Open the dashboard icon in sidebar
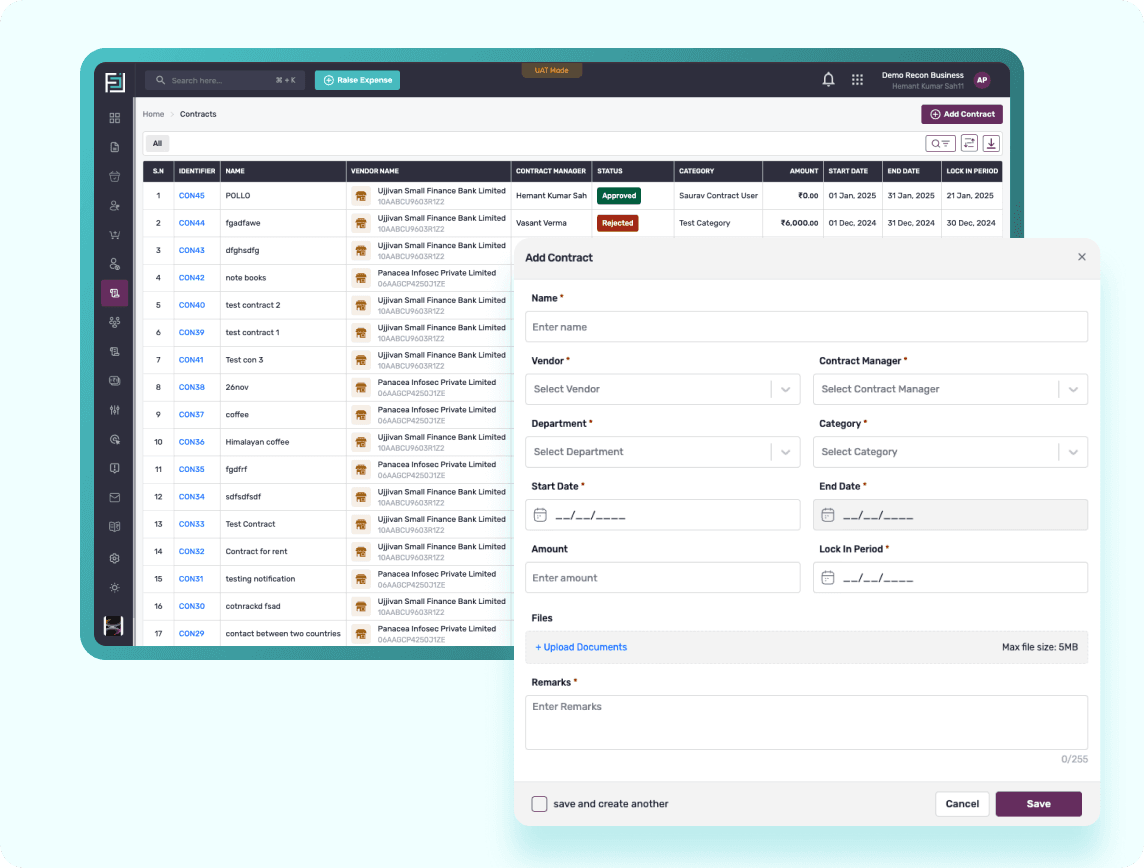This screenshot has width=1144, height=868. tap(115, 118)
